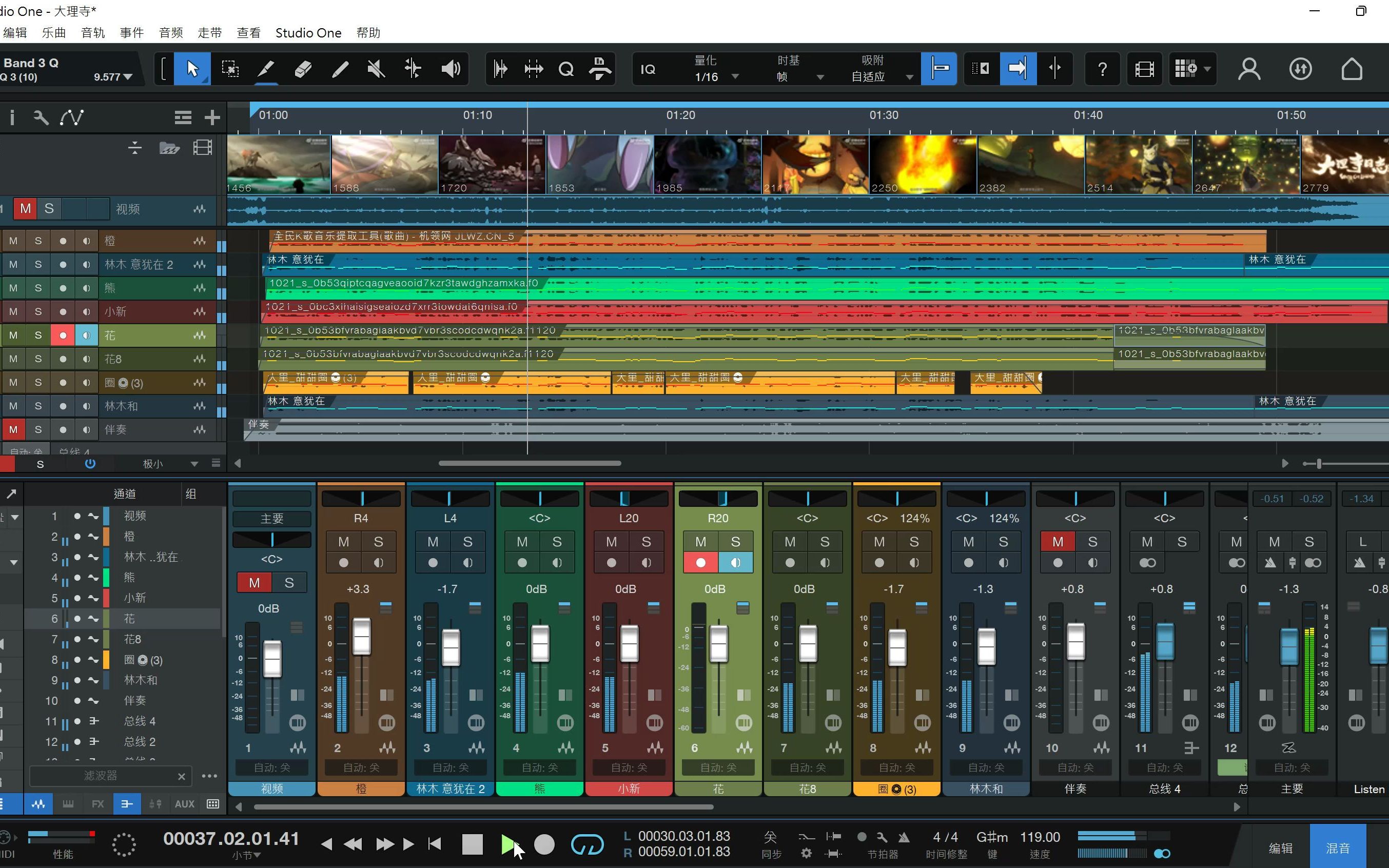
Task: Open the artist profile icon
Action: coord(1249,69)
